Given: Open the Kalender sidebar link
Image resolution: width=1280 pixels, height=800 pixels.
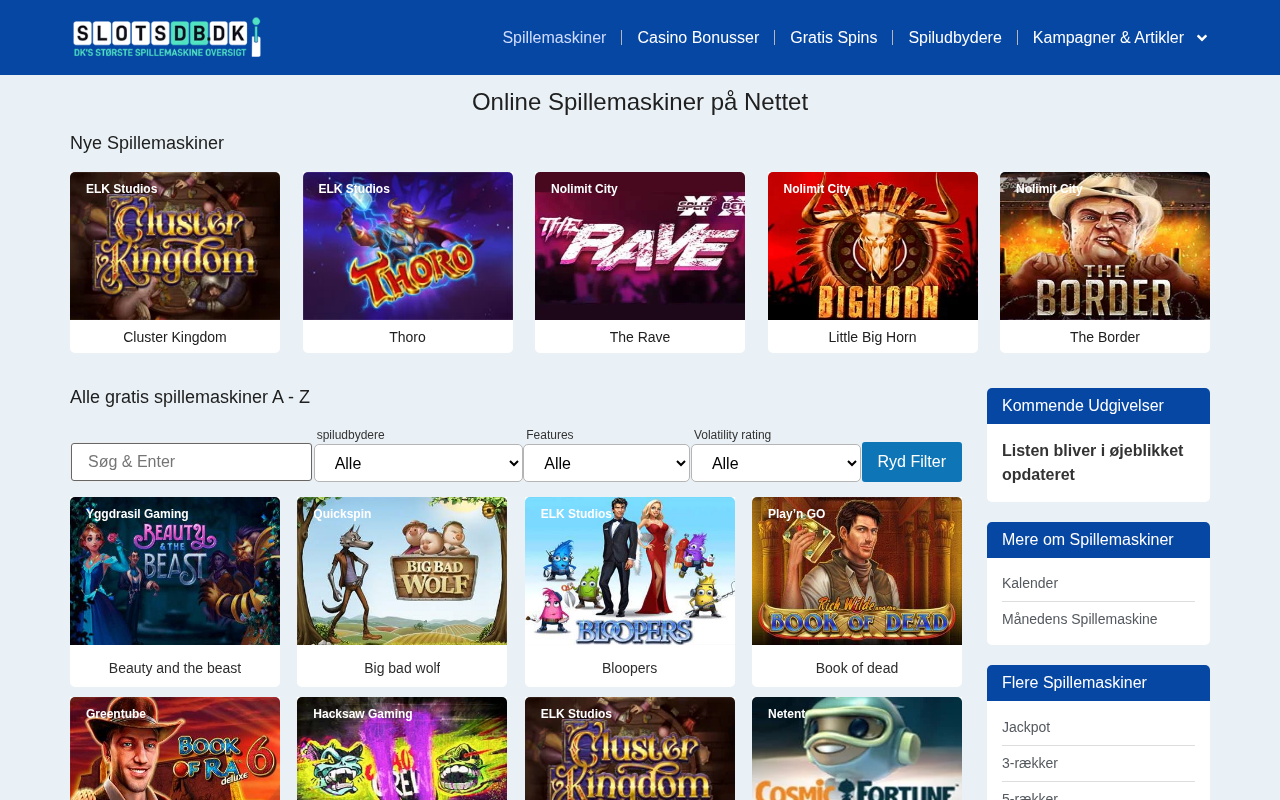Looking at the screenshot, I should point(1030,583).
